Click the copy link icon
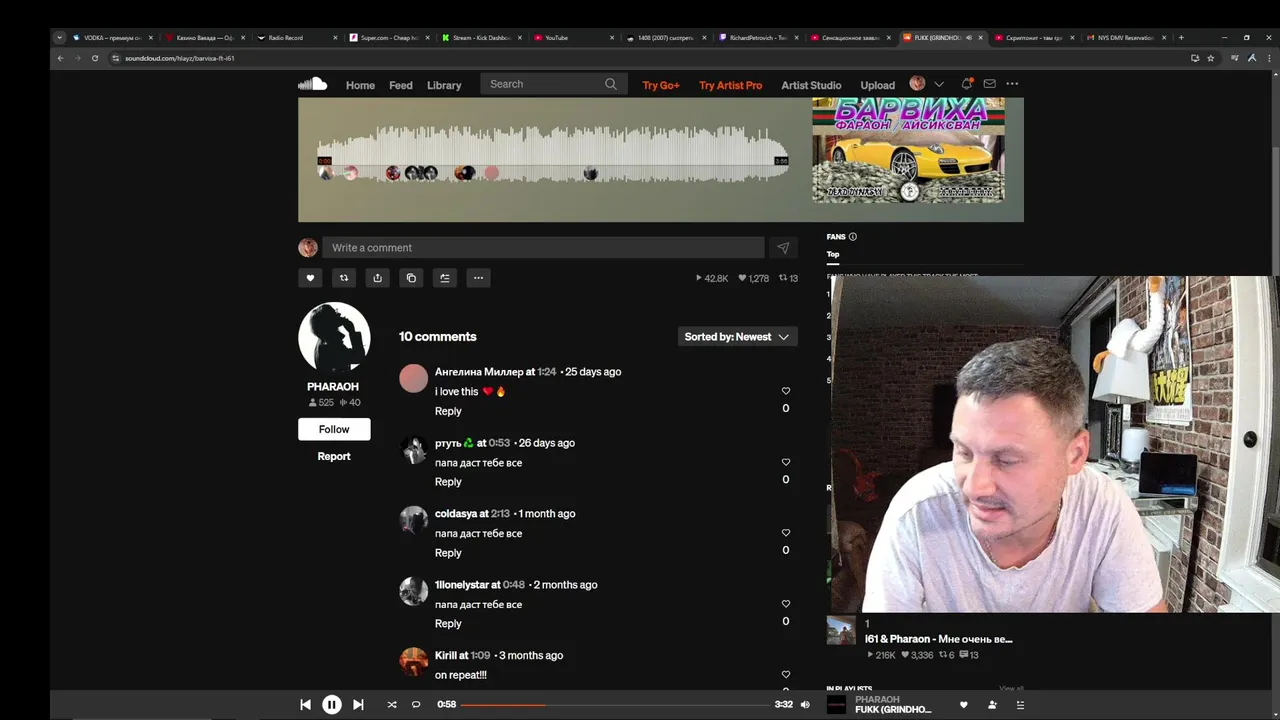The image size is (1280, 720). point(411,278)
